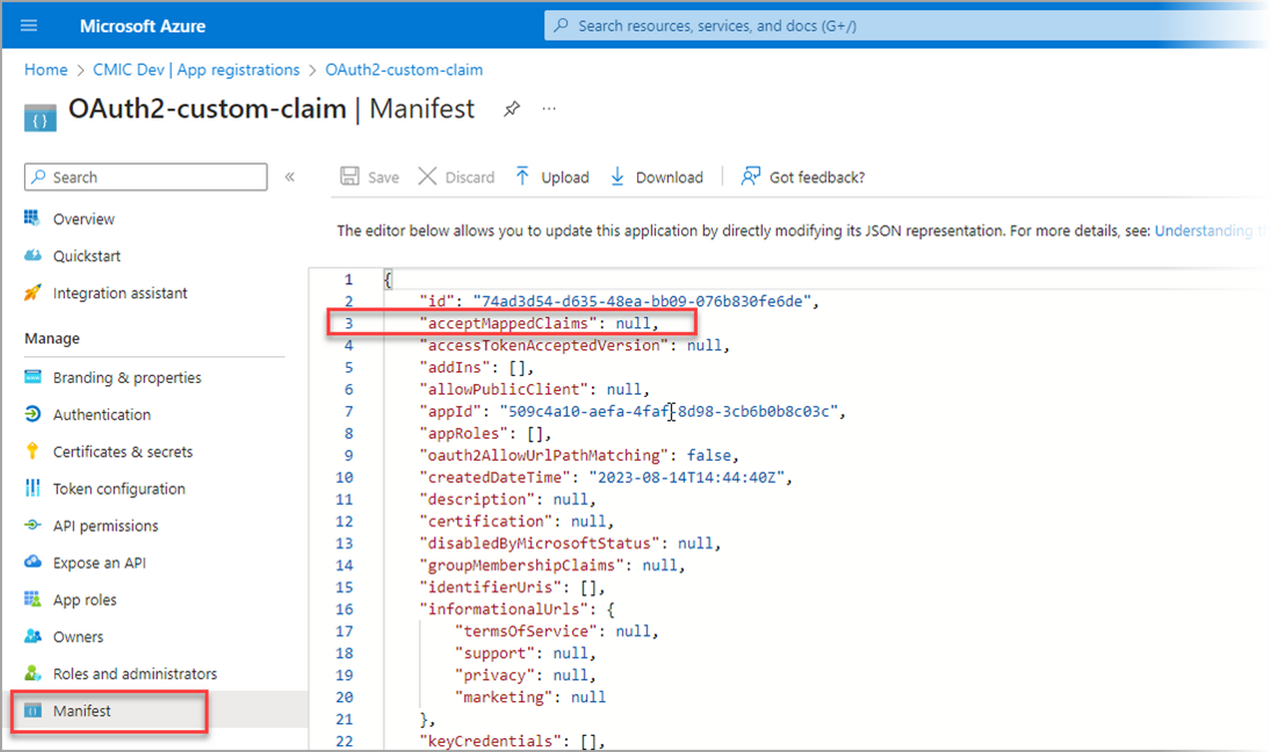Open the Expose an API page

99,563
